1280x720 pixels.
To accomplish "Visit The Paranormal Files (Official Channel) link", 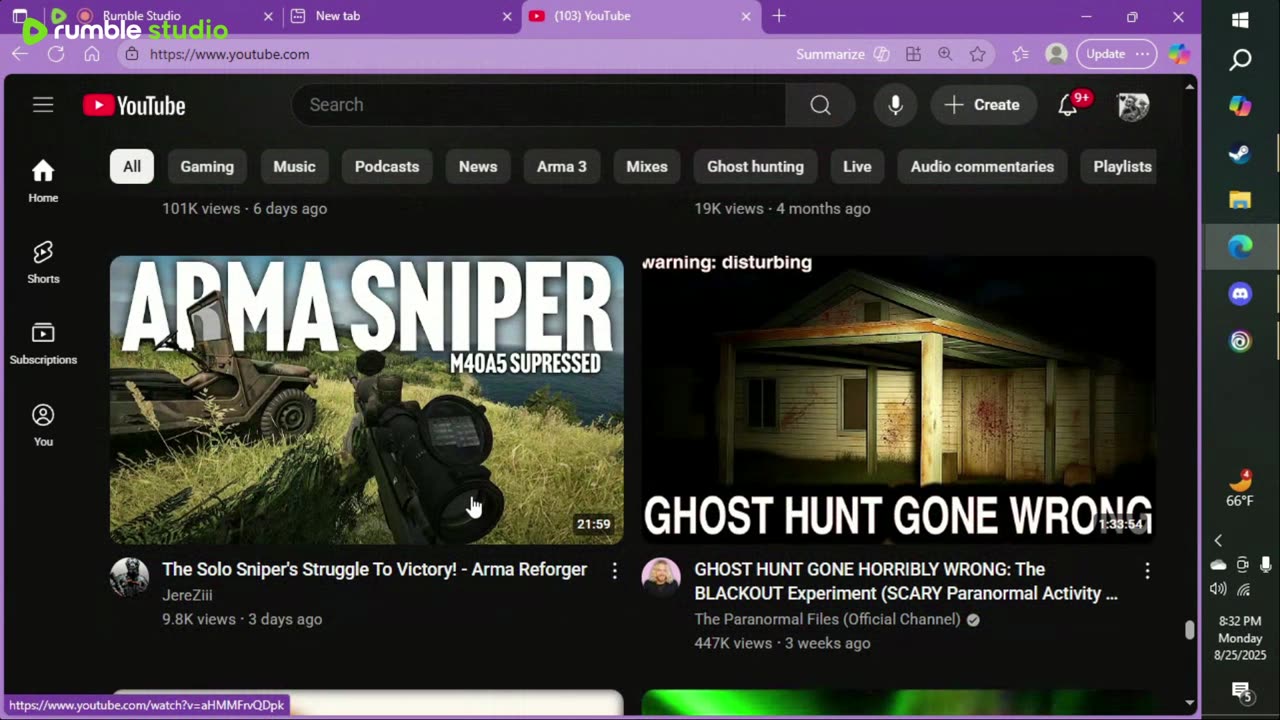I will pyautogui.click(x=827, y=619).
